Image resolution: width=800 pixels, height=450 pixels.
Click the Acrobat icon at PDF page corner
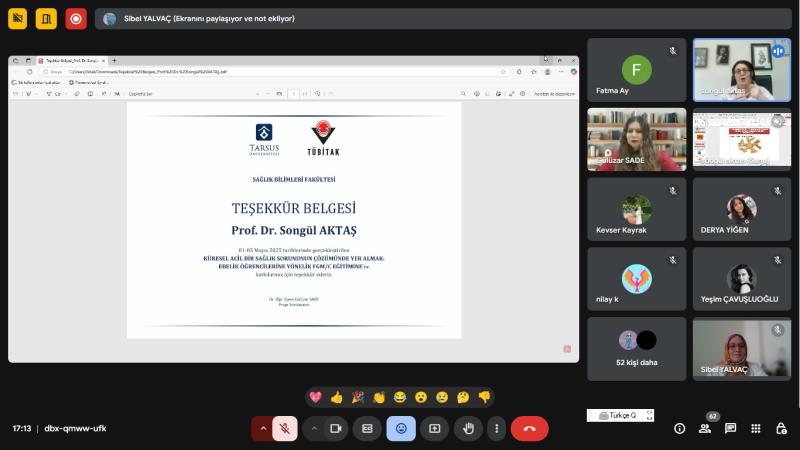point(567,349)
